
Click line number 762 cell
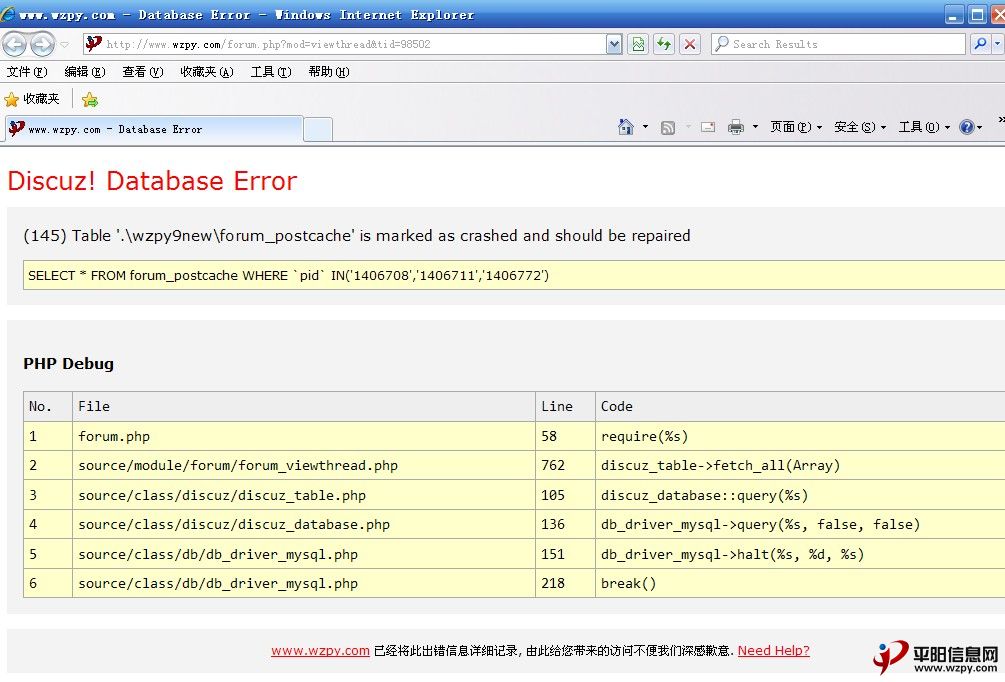pos(565,465)
